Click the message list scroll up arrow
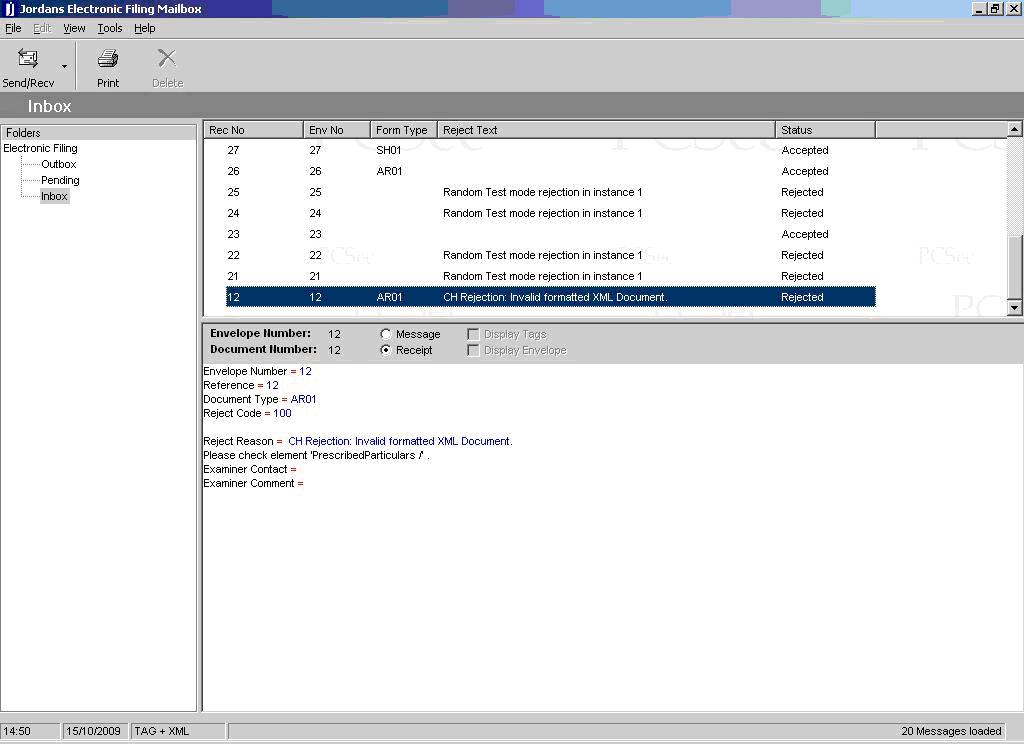Screen dimensions: 1024x744 point(1015,129)
